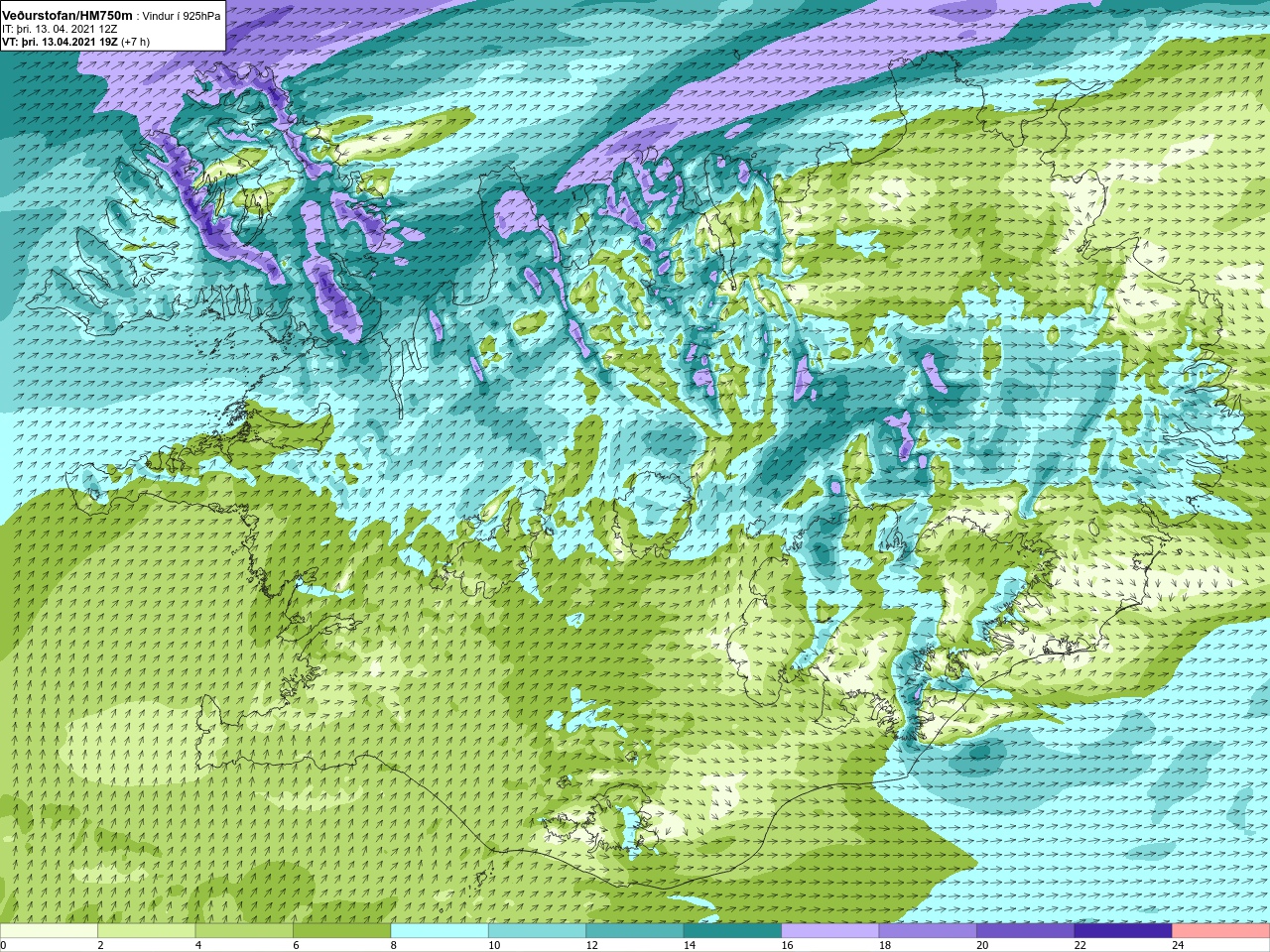Click the legend value label '10'
1270x952 pixels.
coord(494,945)
